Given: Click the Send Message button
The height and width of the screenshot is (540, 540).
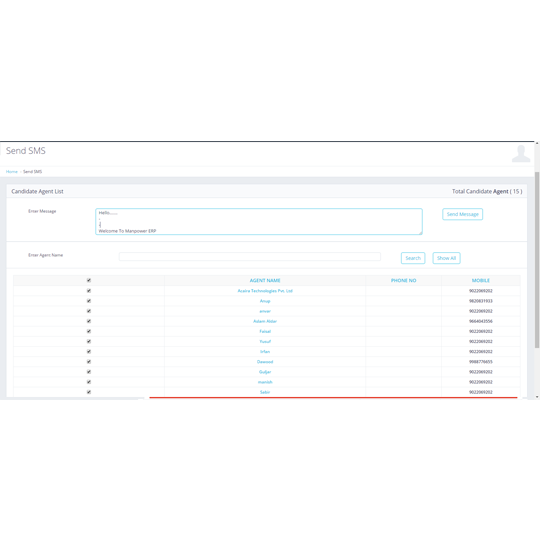Looking at the screenshot, I should click(x=463, y=214).
